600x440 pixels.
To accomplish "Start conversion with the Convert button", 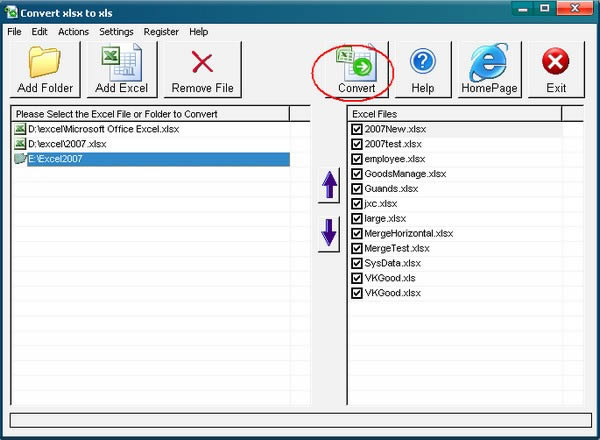I will click(357, 70).
